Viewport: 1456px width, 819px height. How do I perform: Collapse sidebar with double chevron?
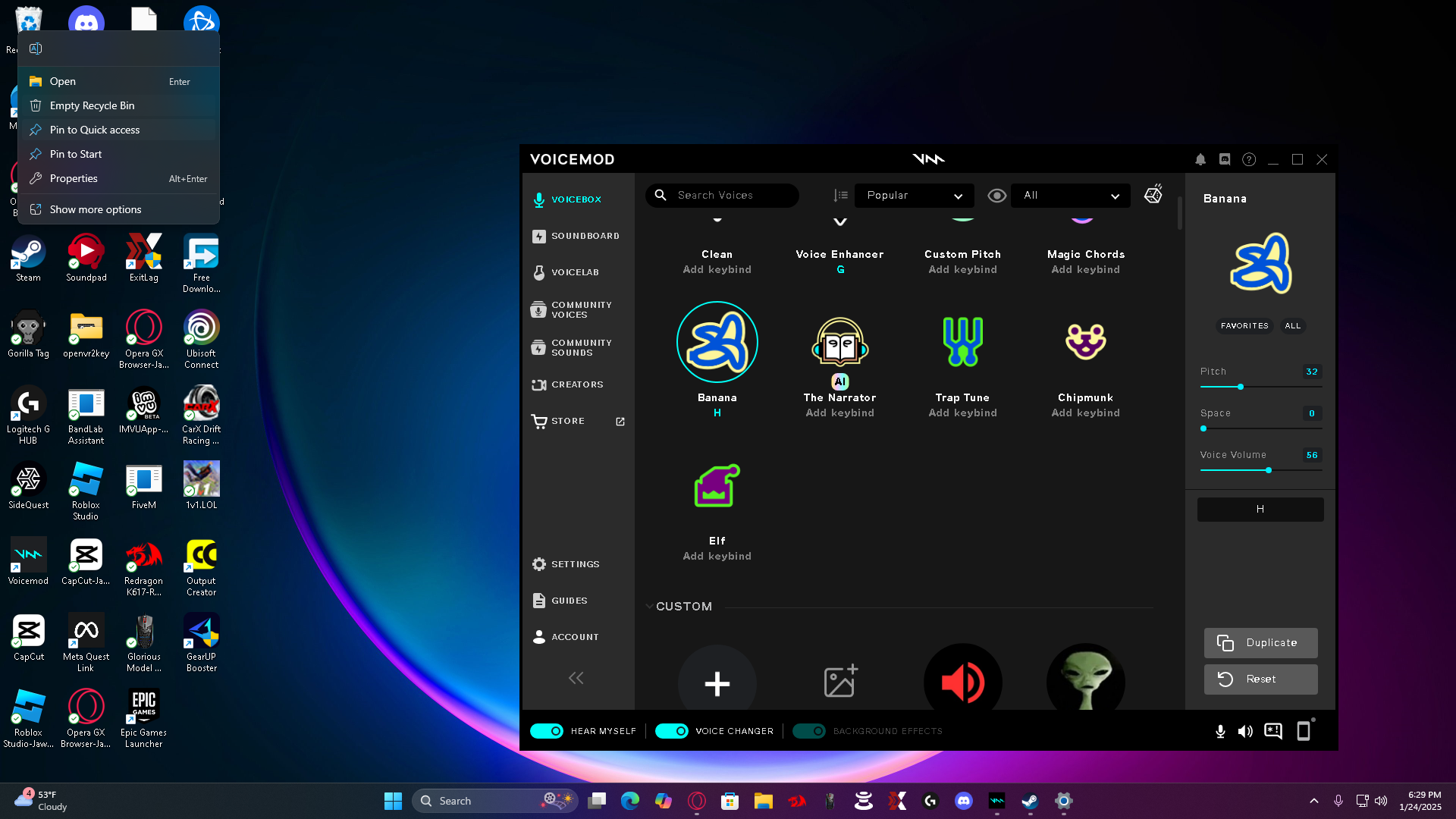(576, 678)
